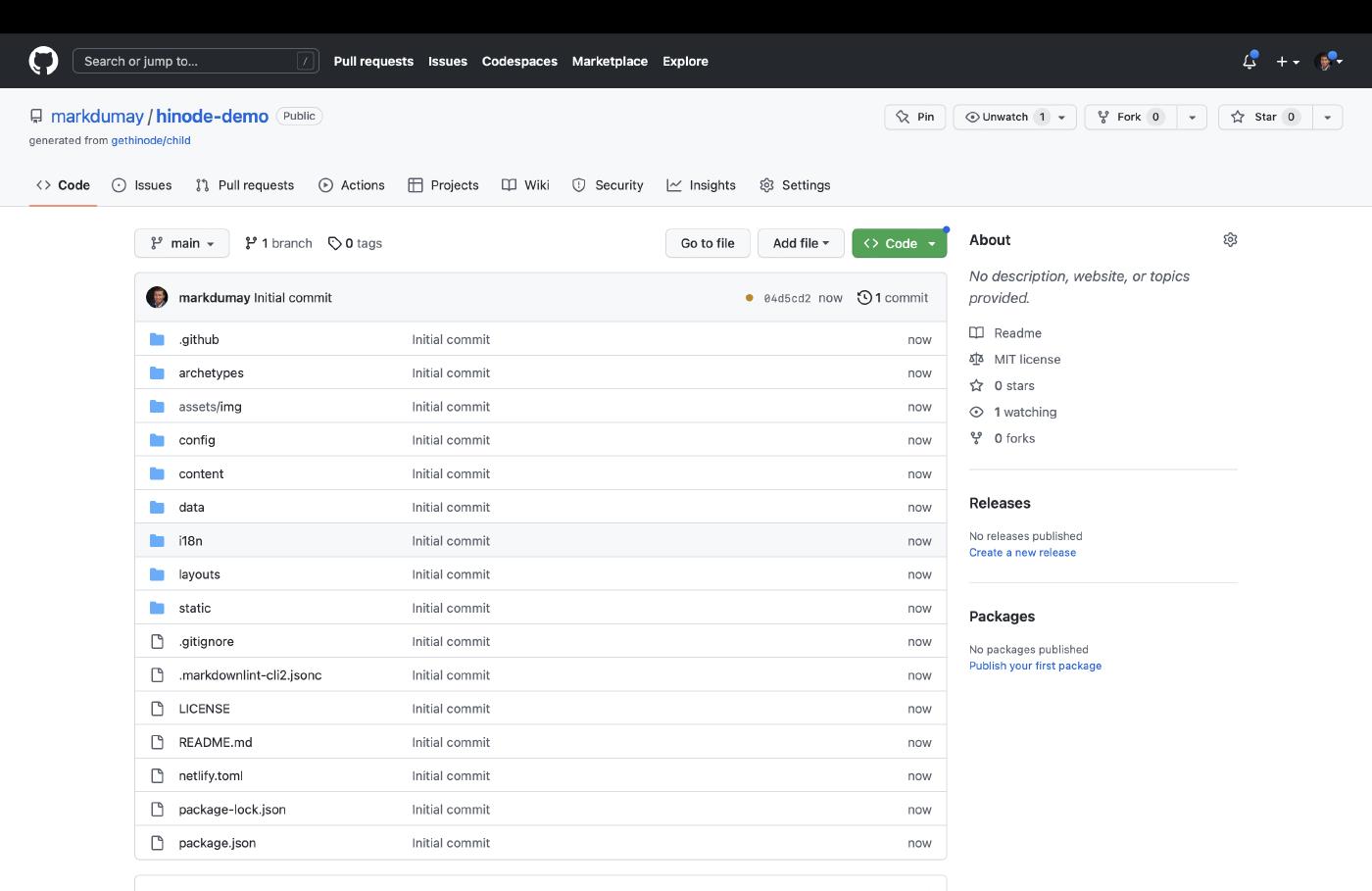Switch to the Issues tab
Image resolution: width=1372 pixels, height=891 pixels.
tap(142, 185)
